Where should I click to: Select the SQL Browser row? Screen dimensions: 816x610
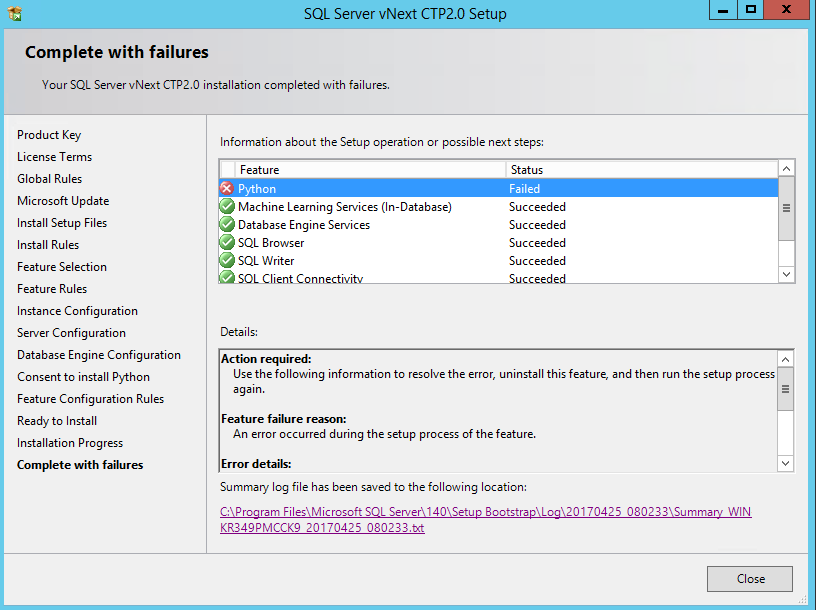point(499,243)
